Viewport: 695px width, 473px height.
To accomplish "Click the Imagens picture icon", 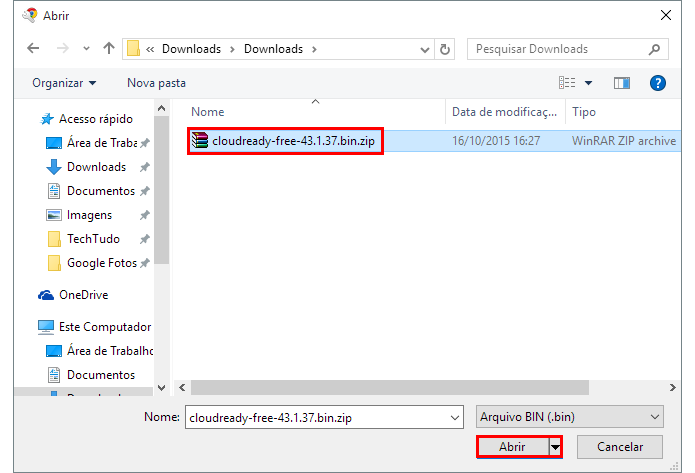I will (54, 215).
